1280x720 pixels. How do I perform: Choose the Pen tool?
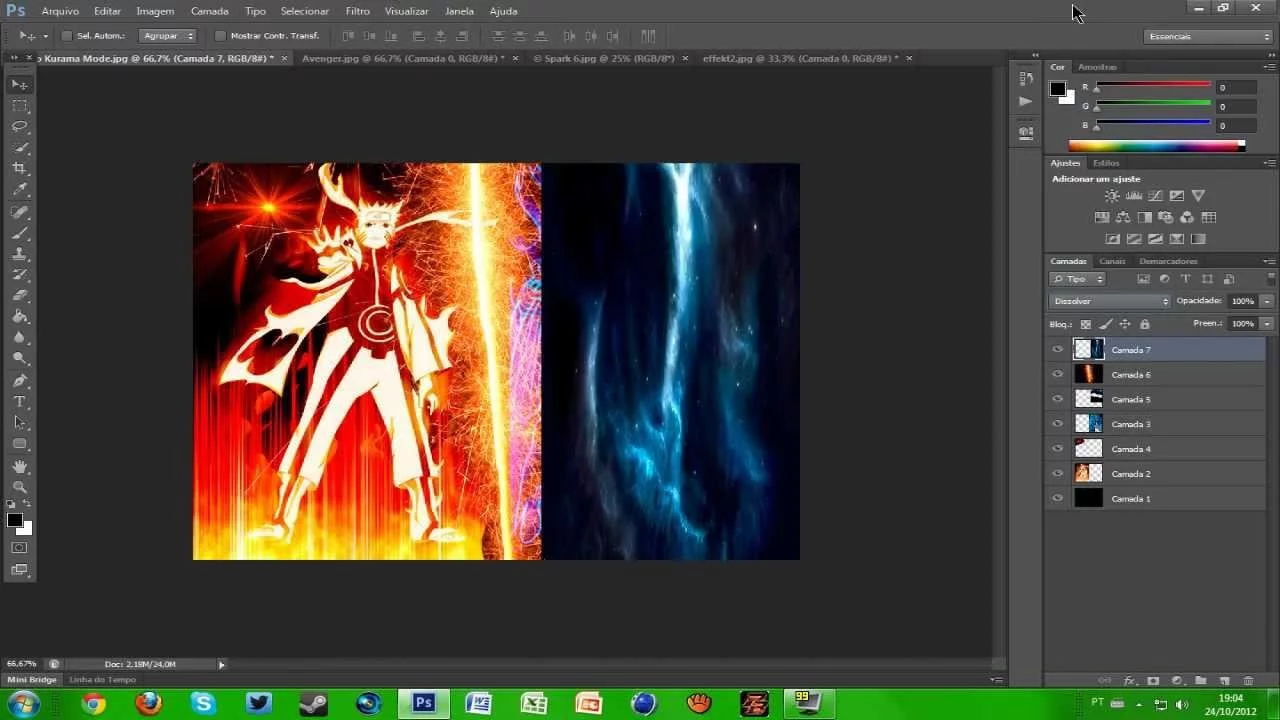click(20, 381)
